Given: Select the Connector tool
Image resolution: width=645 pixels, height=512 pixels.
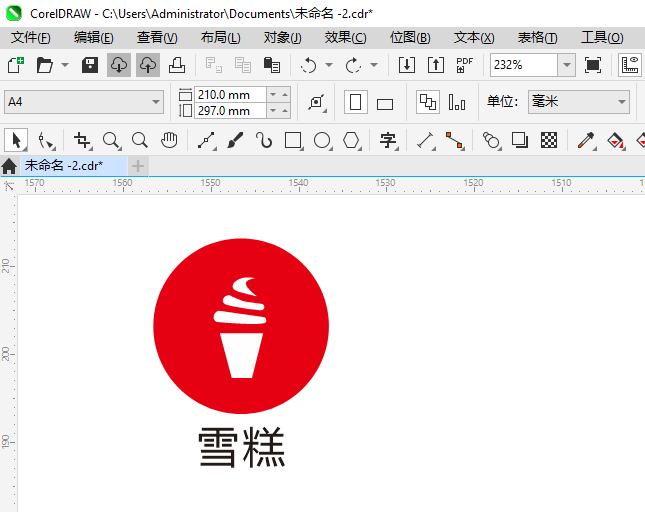Looking at the screenshot, I should pyautogui.click(x=455, y=140).
